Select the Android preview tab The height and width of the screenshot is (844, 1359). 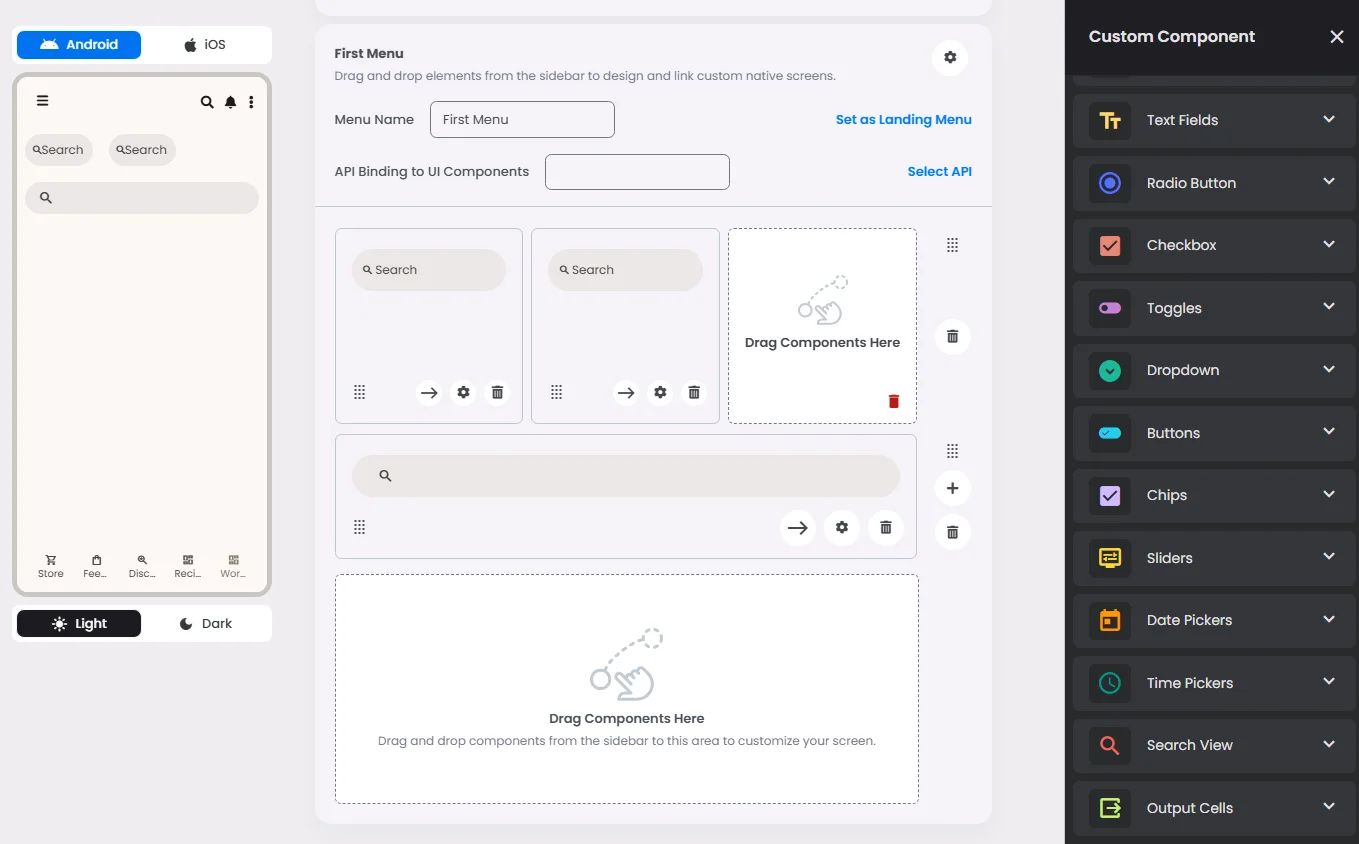(79, 45)
